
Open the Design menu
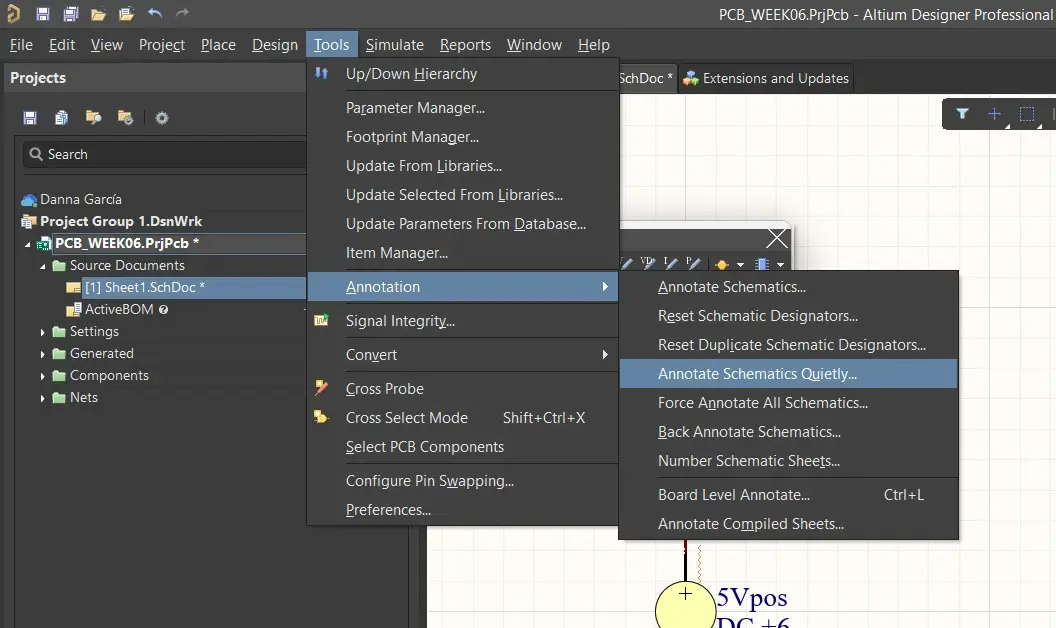tap(275, 44)
